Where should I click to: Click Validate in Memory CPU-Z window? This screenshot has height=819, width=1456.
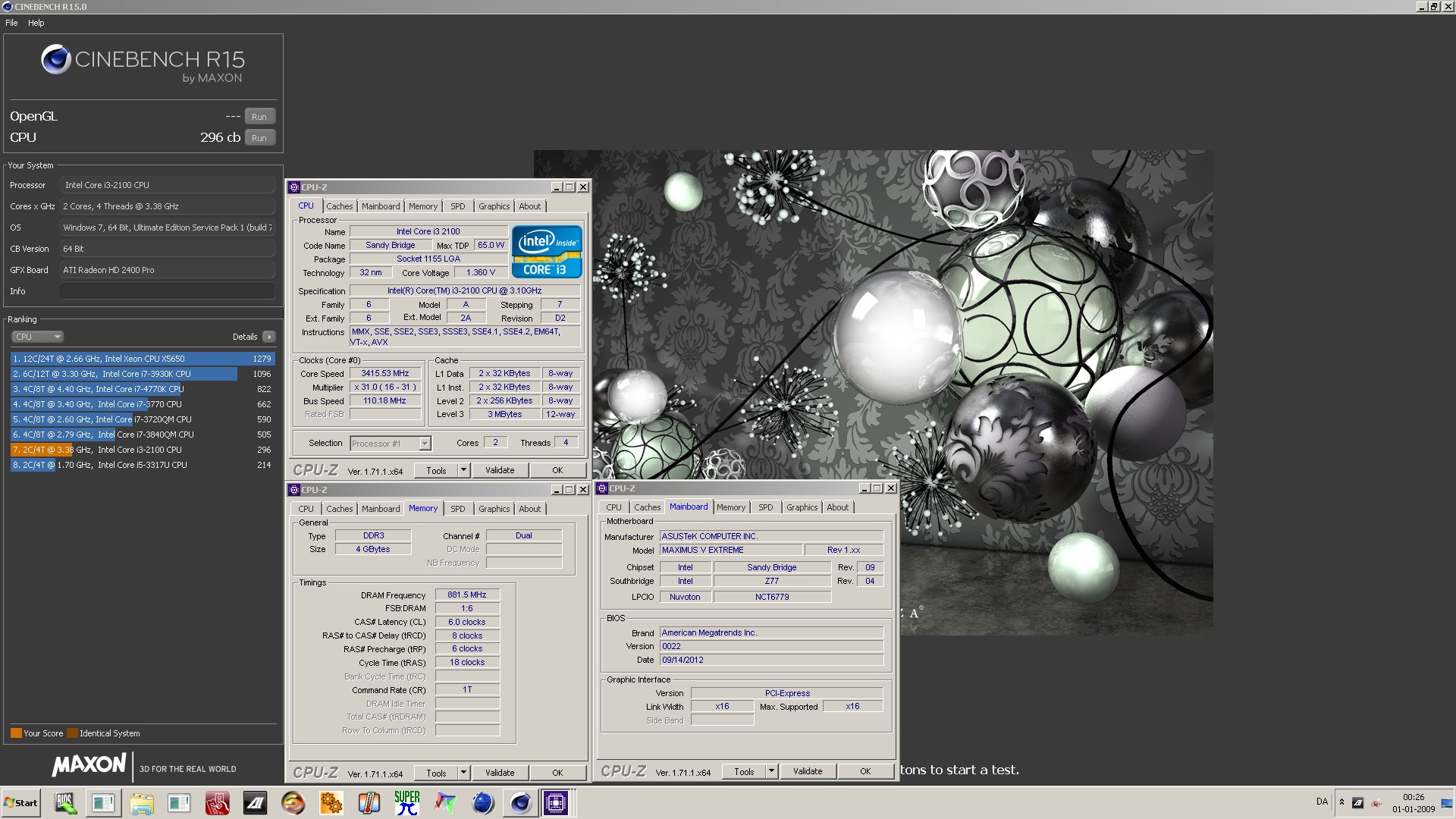500,773
